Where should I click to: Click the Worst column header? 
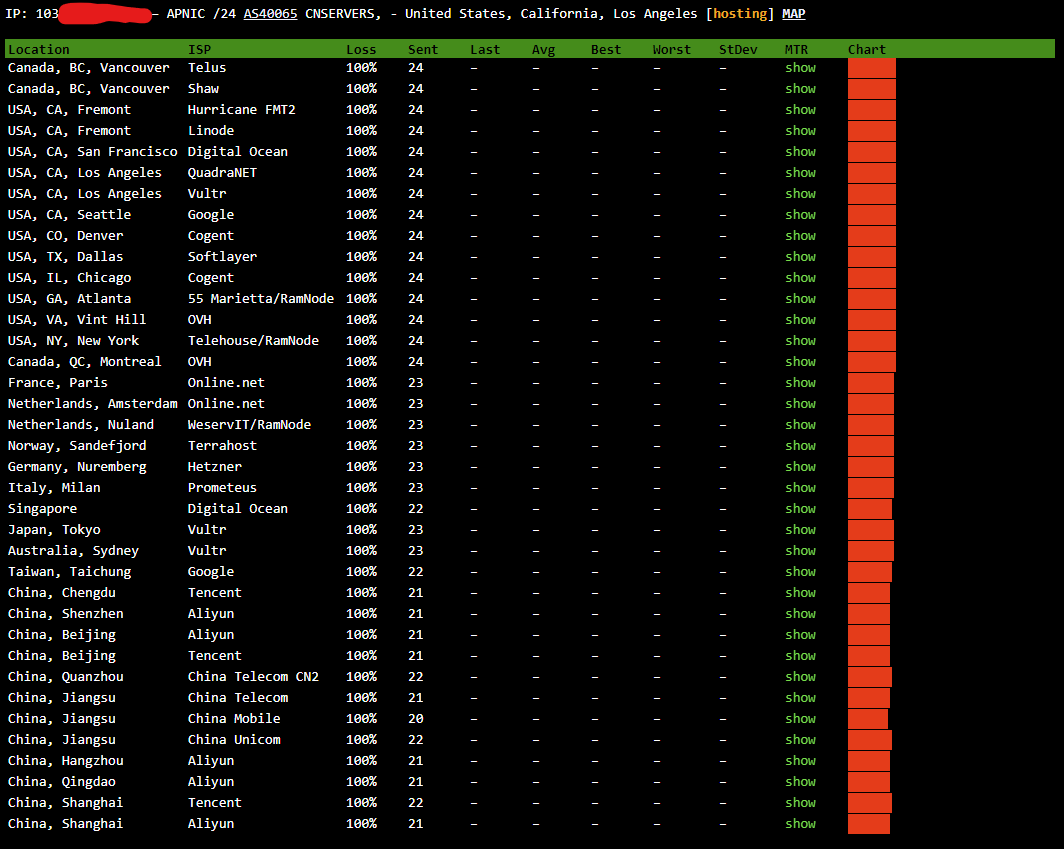tap(672, 50)
